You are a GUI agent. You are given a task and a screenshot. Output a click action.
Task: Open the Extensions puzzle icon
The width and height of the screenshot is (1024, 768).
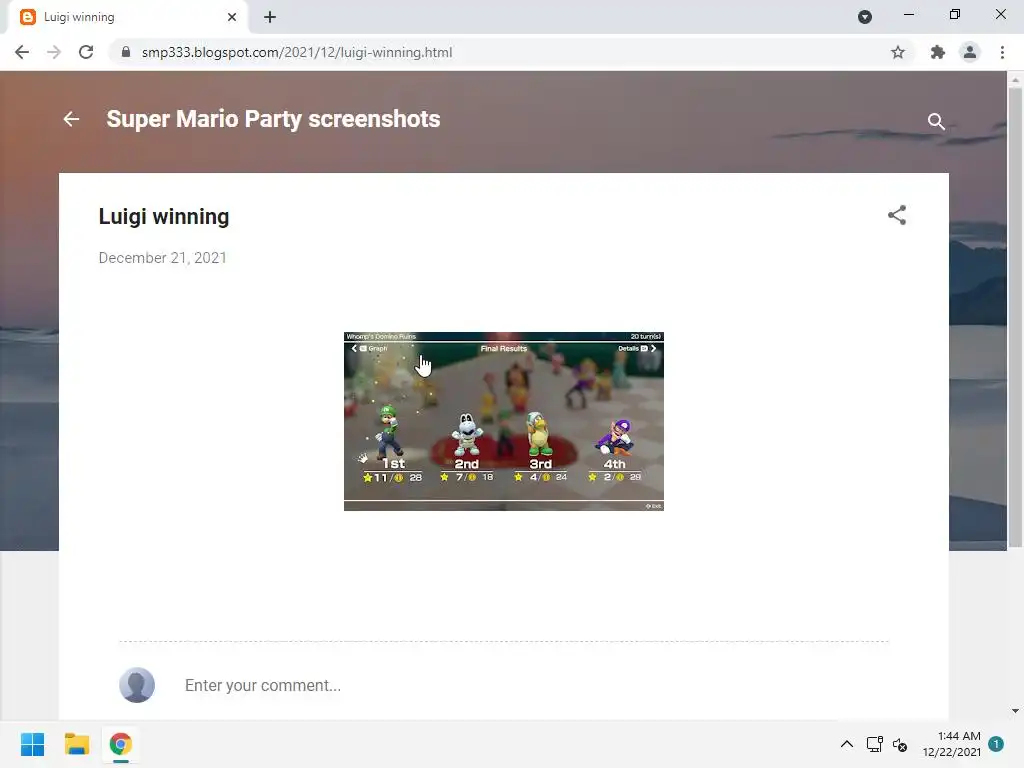[x=938, y=52]
